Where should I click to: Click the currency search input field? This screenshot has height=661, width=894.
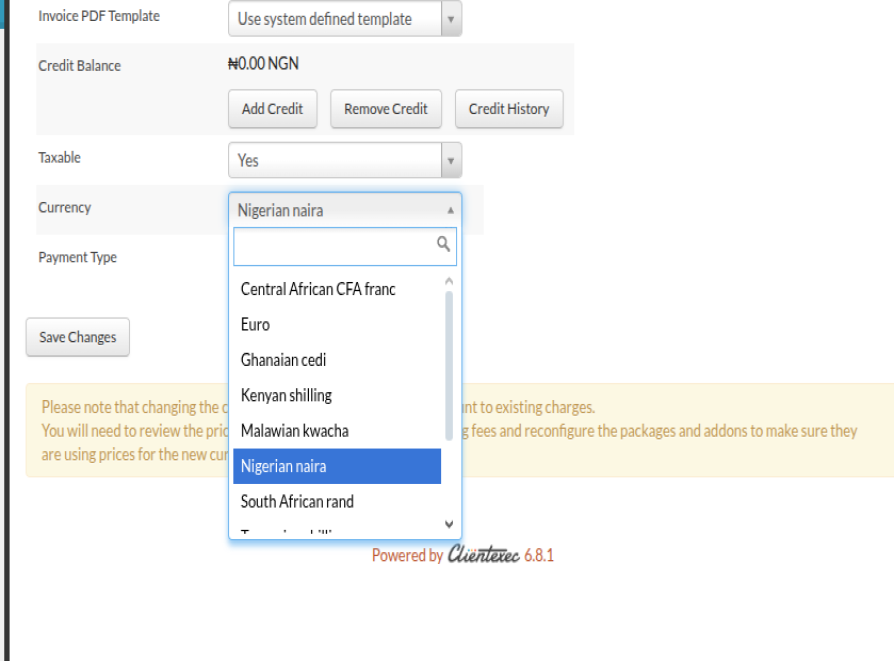point(333,245)
